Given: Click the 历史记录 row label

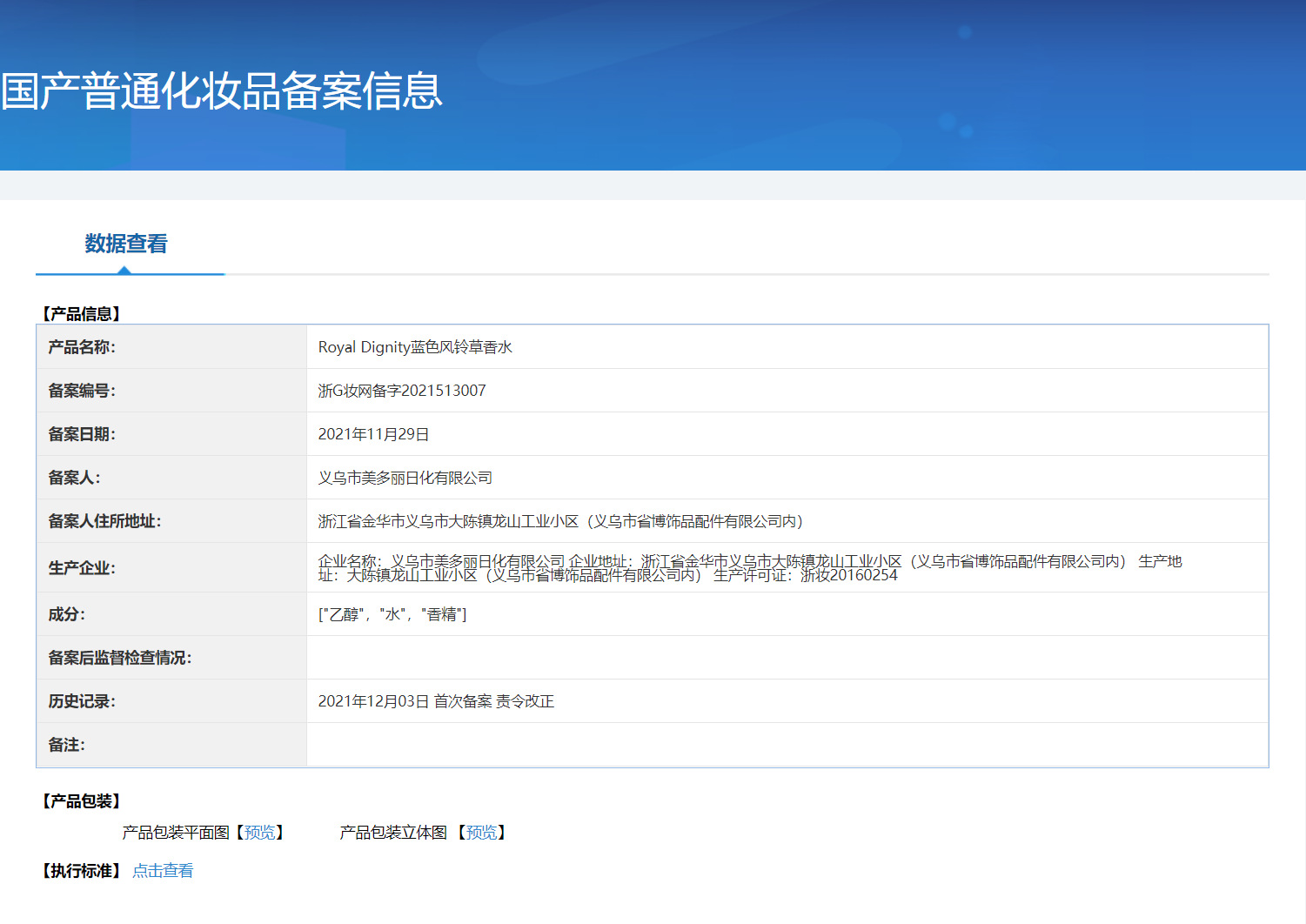Looking at the screenshot, I should point(82,701).
